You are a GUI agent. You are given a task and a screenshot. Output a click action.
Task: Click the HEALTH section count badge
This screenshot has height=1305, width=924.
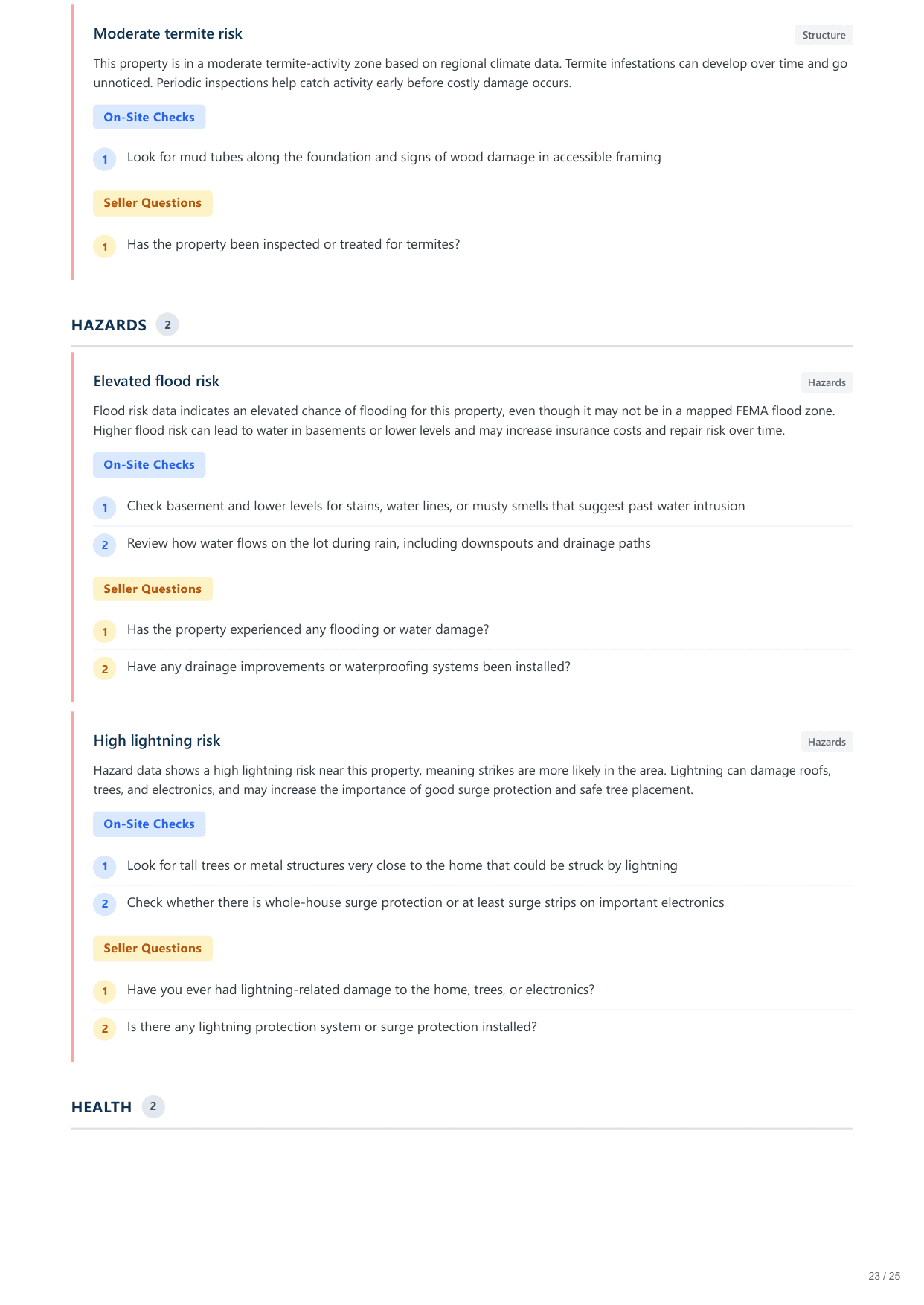coord(153,1106)
